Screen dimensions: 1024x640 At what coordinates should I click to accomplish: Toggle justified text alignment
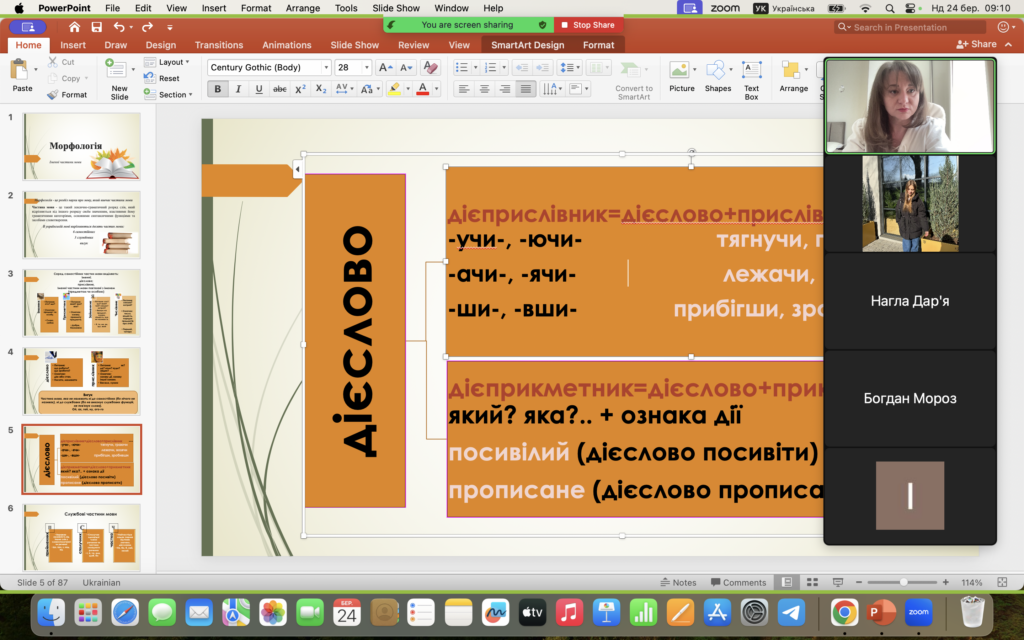coord(526,89)
